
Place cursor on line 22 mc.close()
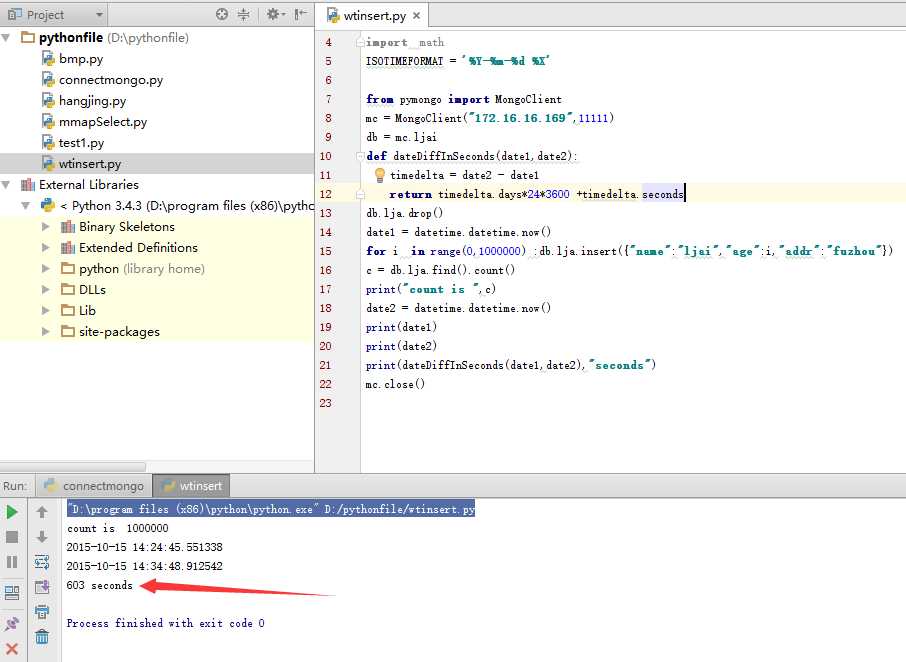click(x=395, y=384)
